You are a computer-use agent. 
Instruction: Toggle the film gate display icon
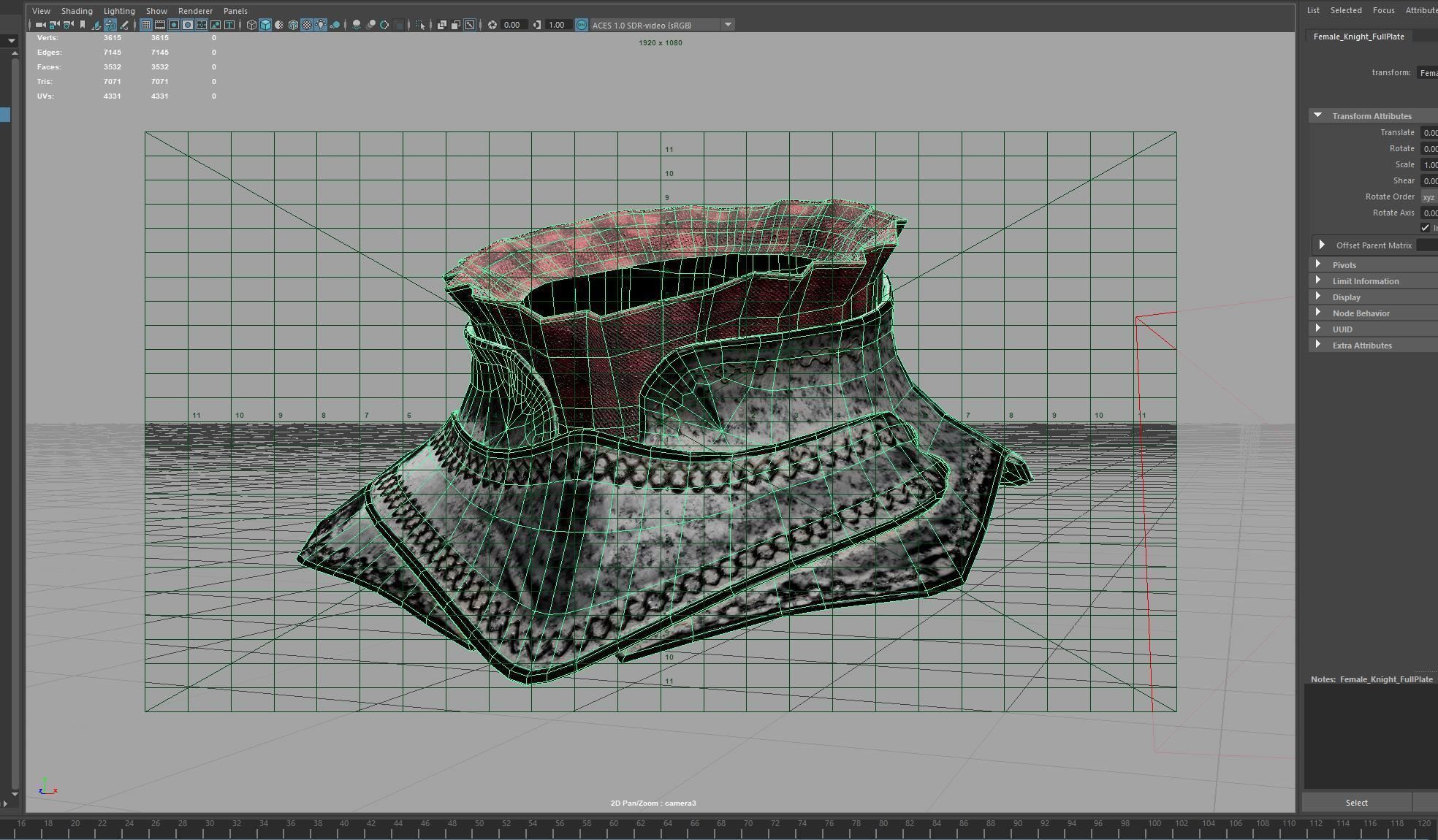point(159,25)
